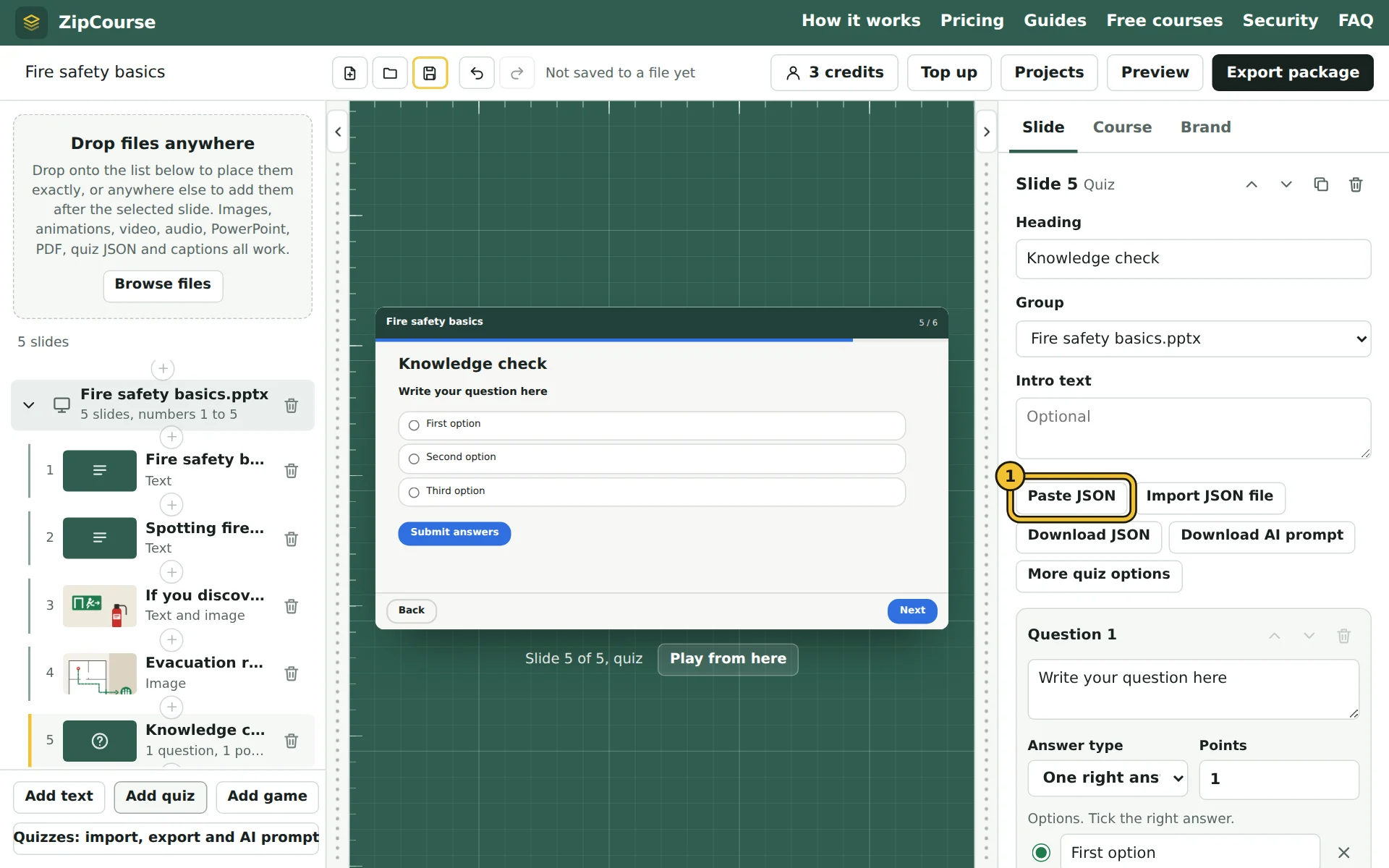The width and height of the screenshot is (1389, 868).
Task: Undo the last action
Action: pos(477,73)
